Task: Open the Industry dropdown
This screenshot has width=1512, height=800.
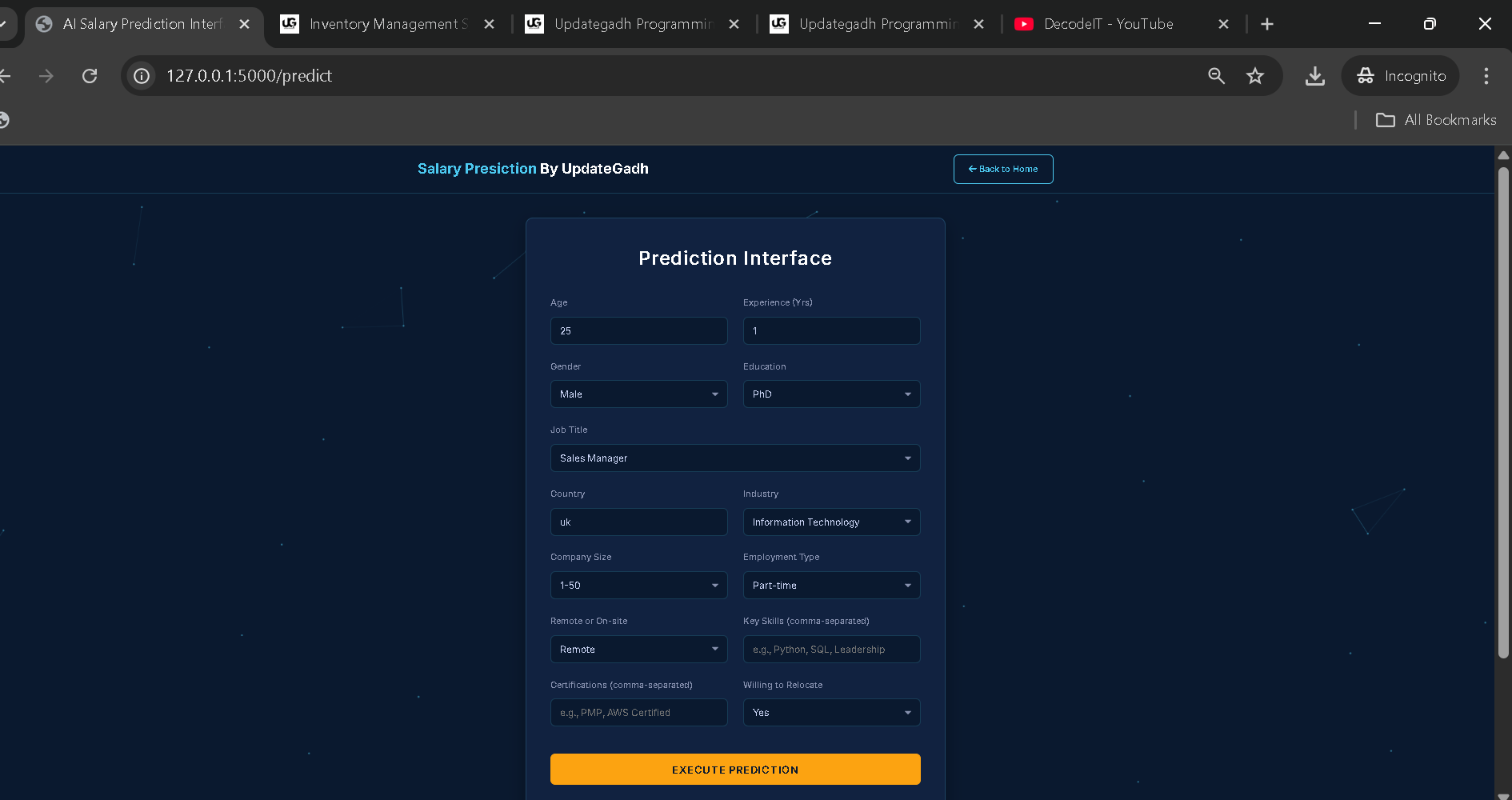Action: pyautogui.click(x=831, y=522)
